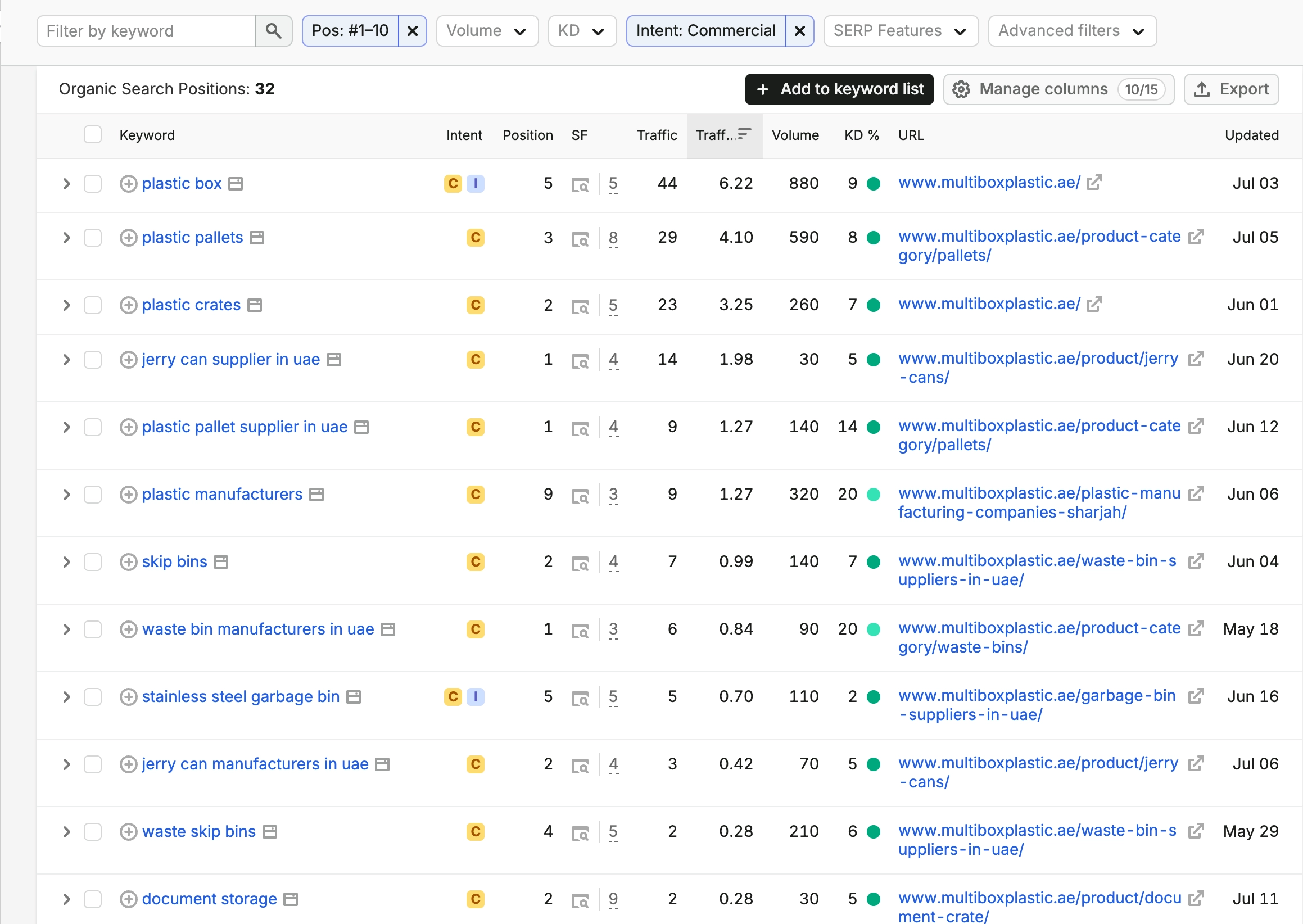Sort by the Keyword column header
Image resolution: width=1303 pixels, height=924 pixels.
(x=147, y=135)
